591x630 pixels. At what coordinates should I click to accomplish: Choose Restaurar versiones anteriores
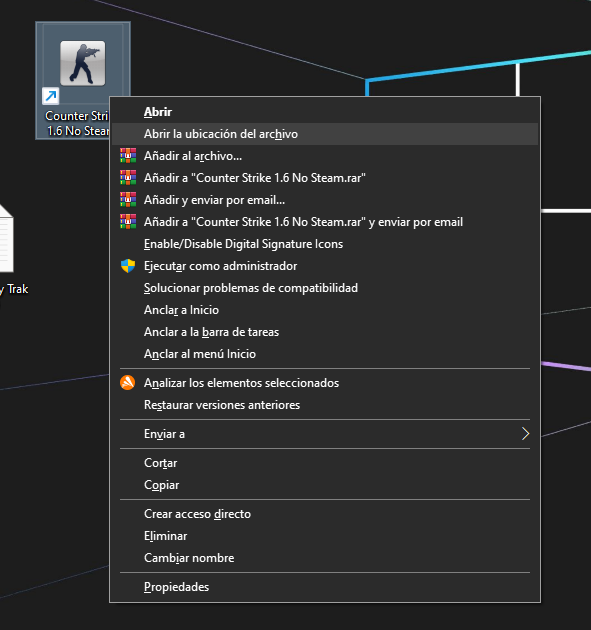coord(325,405)
